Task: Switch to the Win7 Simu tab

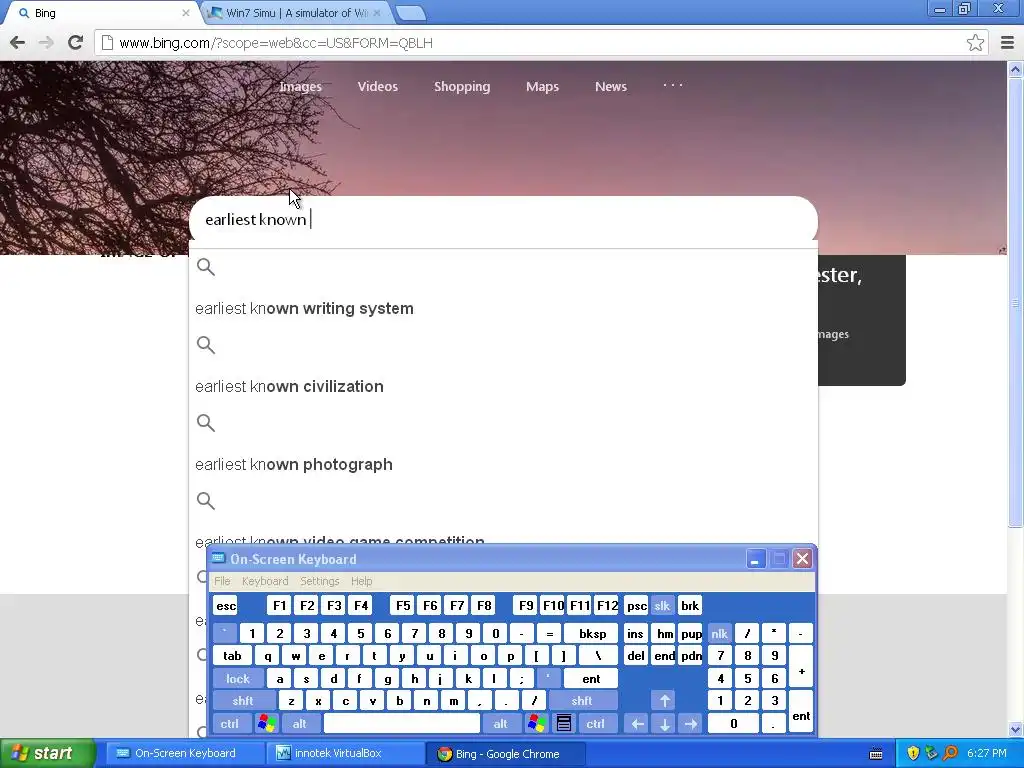Action: (296, 12)
